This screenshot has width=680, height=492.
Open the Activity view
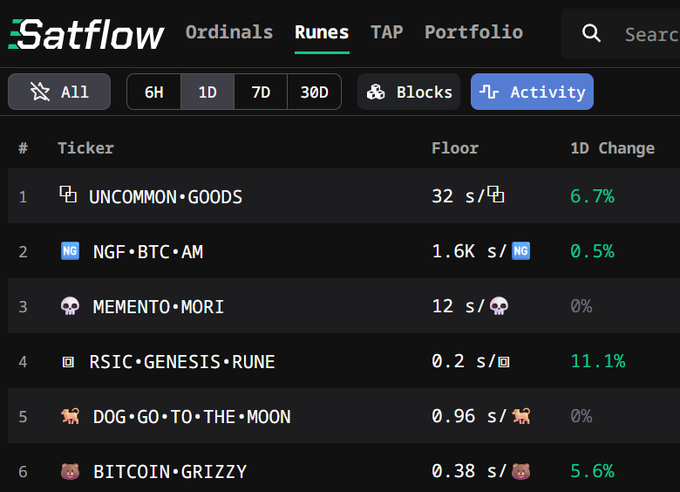coord(532,92)
